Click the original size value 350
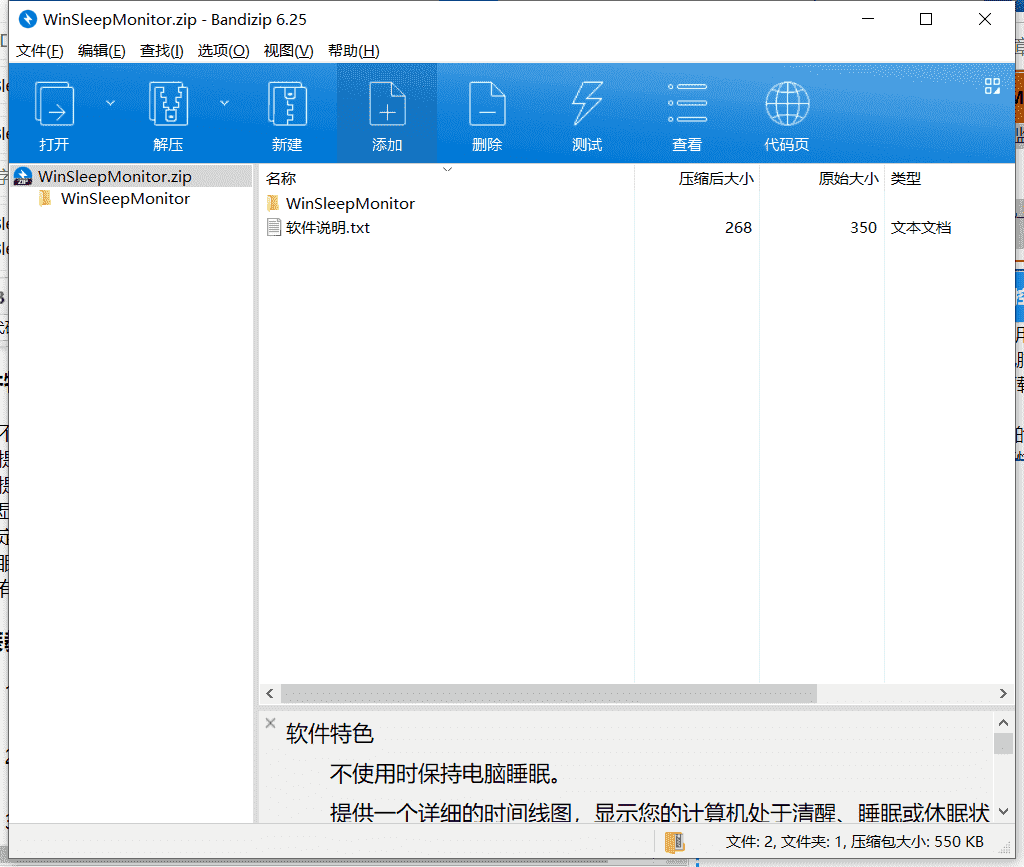This screenshot has width=1024, height=867. 863,228
